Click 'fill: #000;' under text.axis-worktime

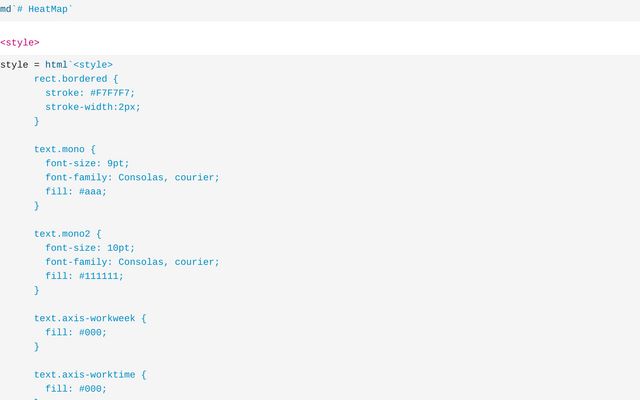click(76, 389)
